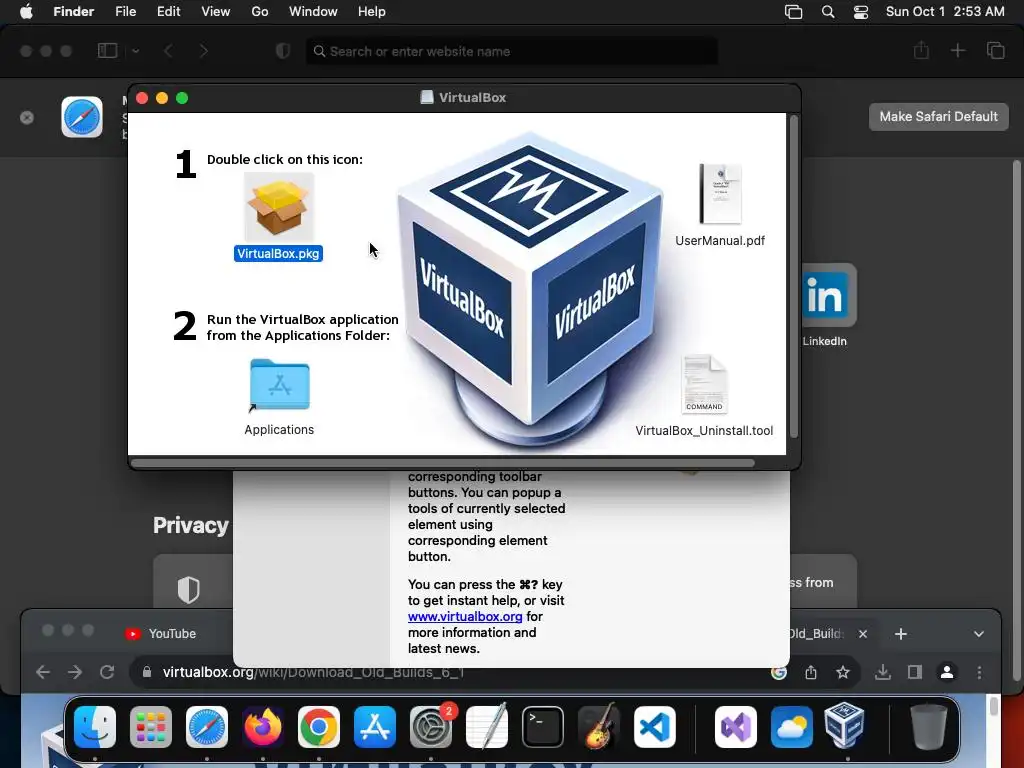Click the horizontal scrollbar of VirtualBox window
Screen dimensions: 1024x768
click(x=443, y=463)
